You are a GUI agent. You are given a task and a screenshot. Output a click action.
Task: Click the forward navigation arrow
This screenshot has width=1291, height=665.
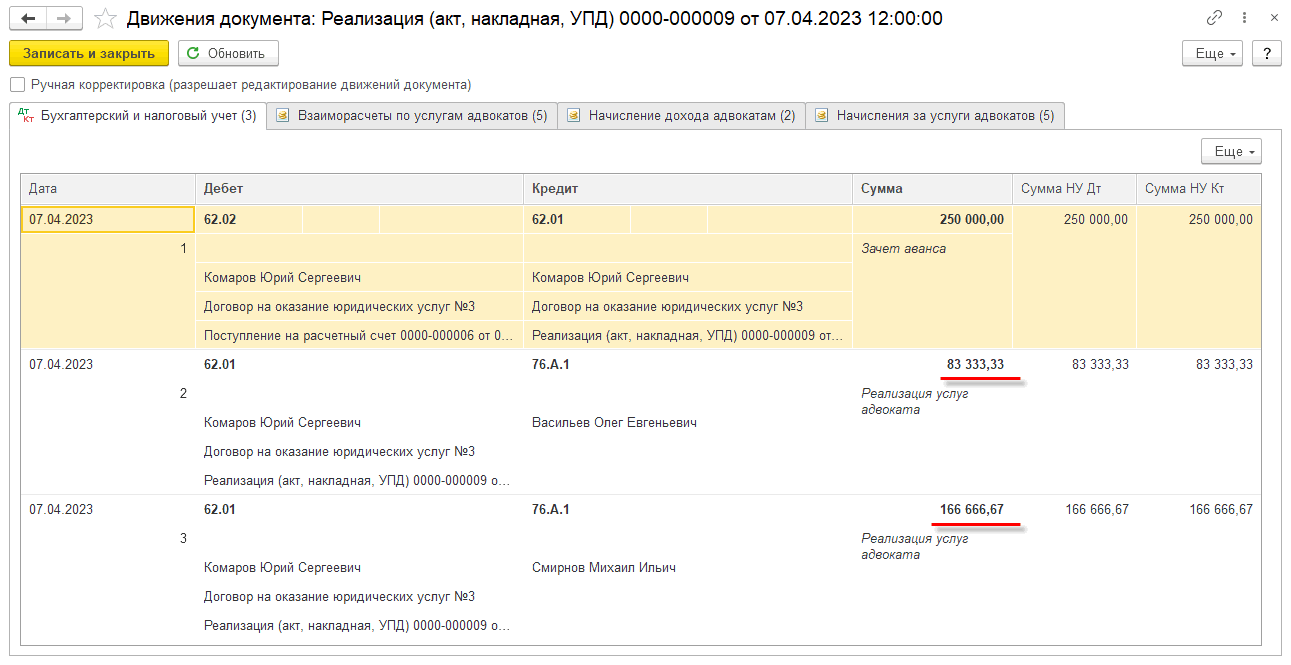64,19
